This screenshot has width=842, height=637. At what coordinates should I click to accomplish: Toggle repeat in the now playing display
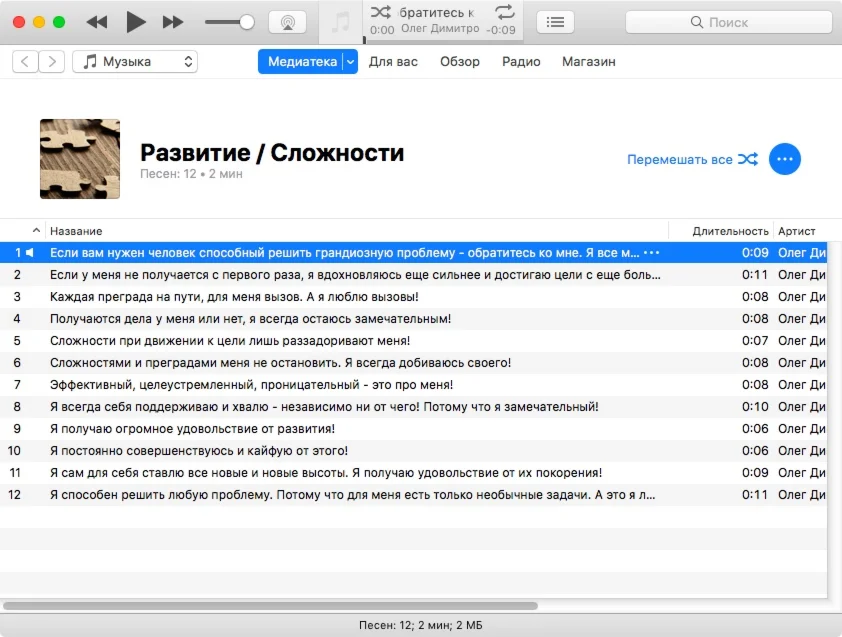pyautogui.click(x=505, y=12)
